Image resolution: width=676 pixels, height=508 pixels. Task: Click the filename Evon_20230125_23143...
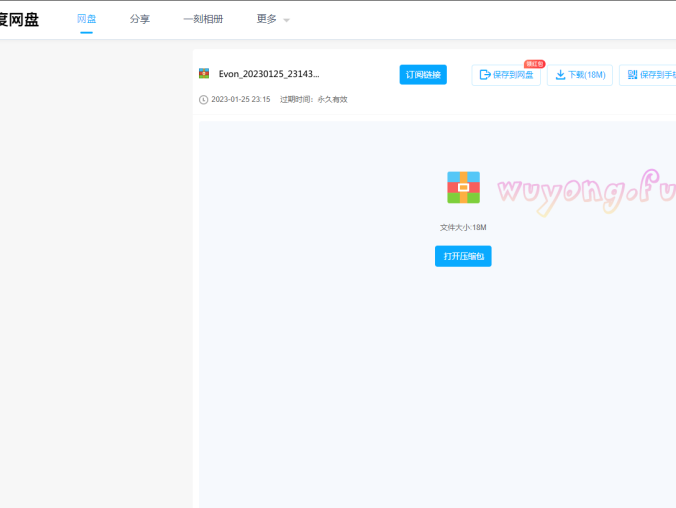[269, 74]
